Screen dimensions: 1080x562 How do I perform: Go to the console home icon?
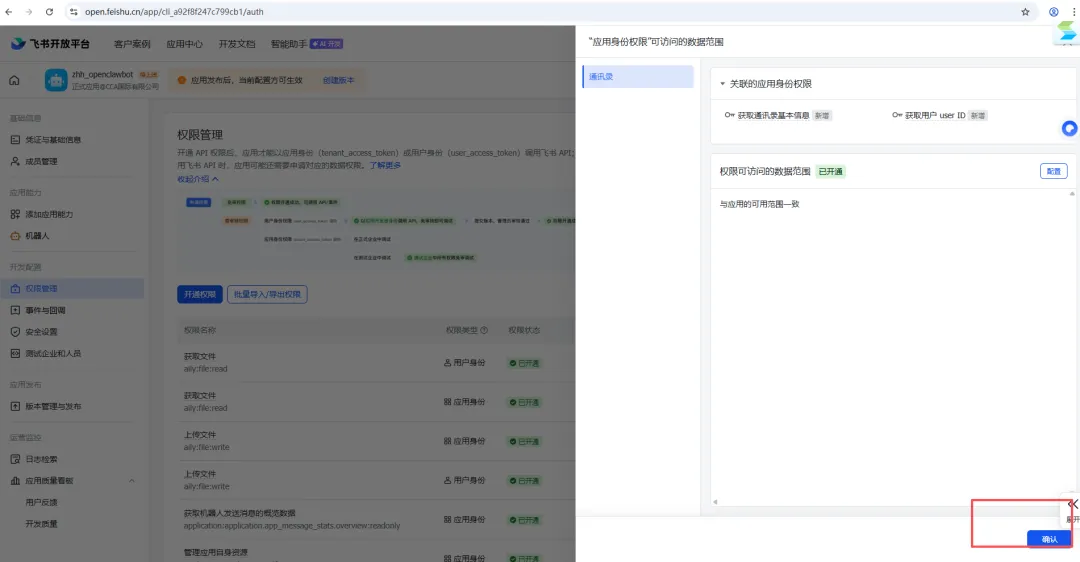pos(14,81)
